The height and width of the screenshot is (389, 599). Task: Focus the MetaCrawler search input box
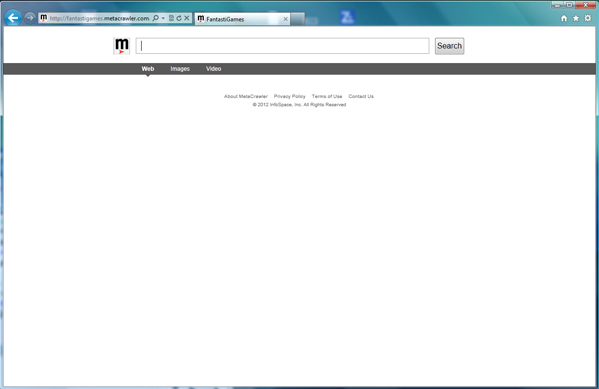pyautogui.click(x=282, y=46)
